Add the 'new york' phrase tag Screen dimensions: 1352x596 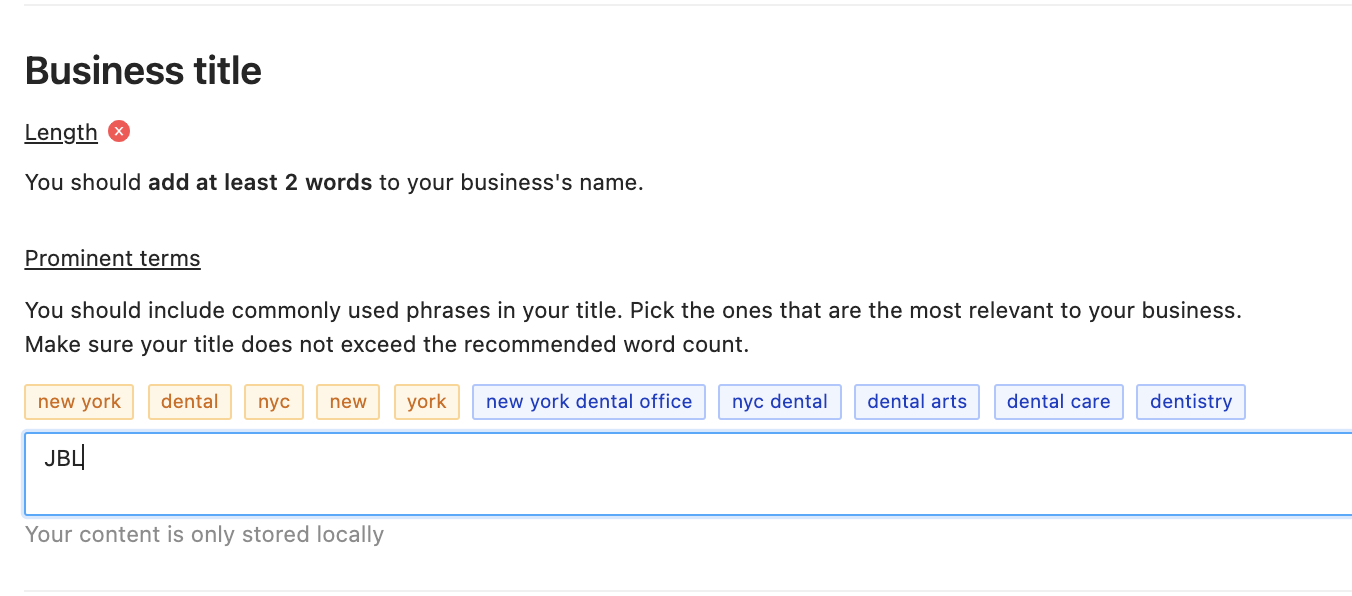[x=79, y=402]
